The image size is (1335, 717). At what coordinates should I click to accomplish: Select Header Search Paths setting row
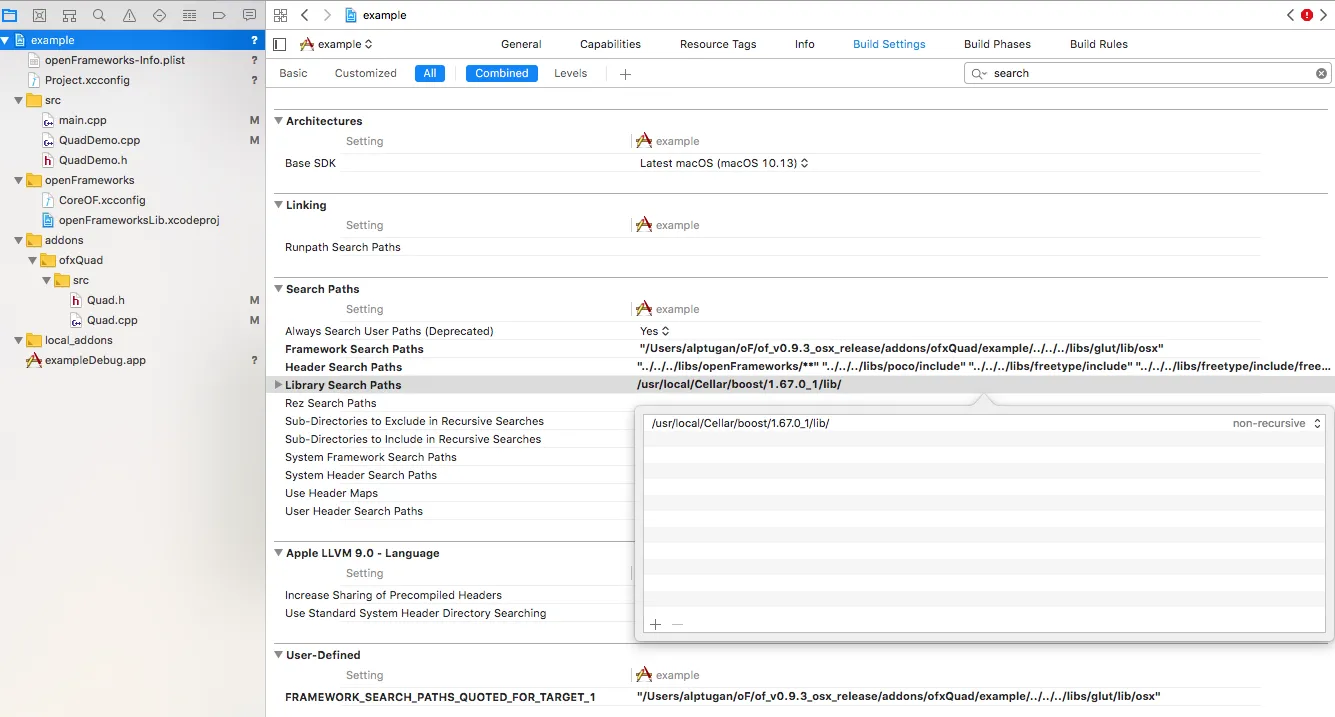pos(803,367)
